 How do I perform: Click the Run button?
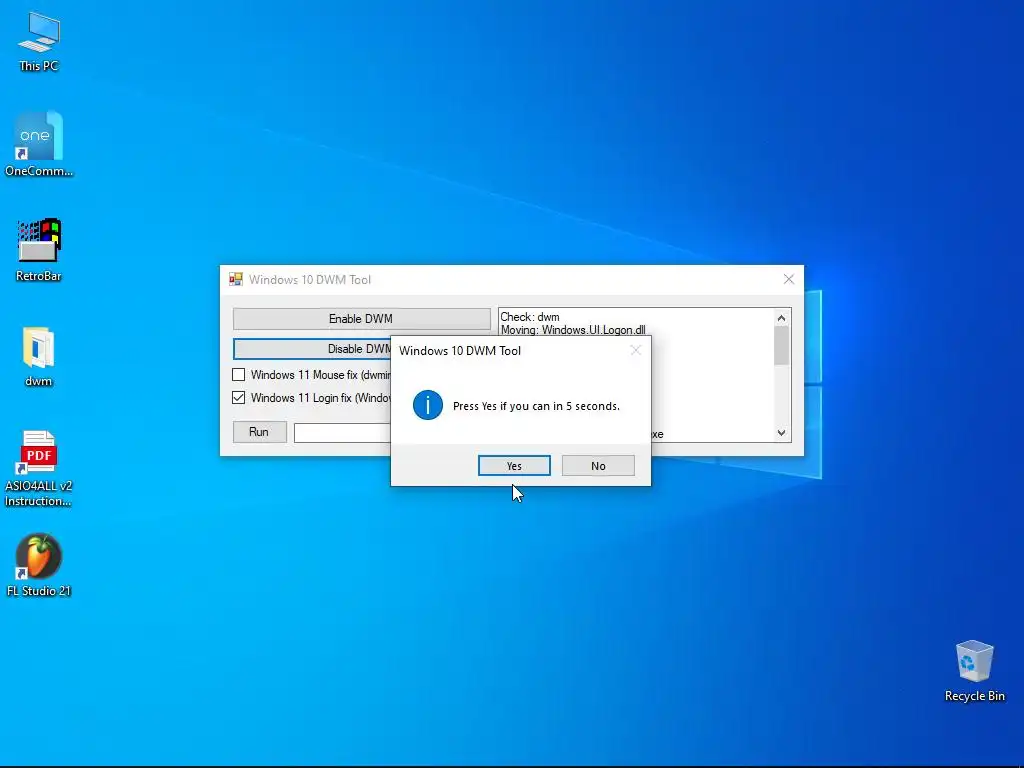coord(259,432)
